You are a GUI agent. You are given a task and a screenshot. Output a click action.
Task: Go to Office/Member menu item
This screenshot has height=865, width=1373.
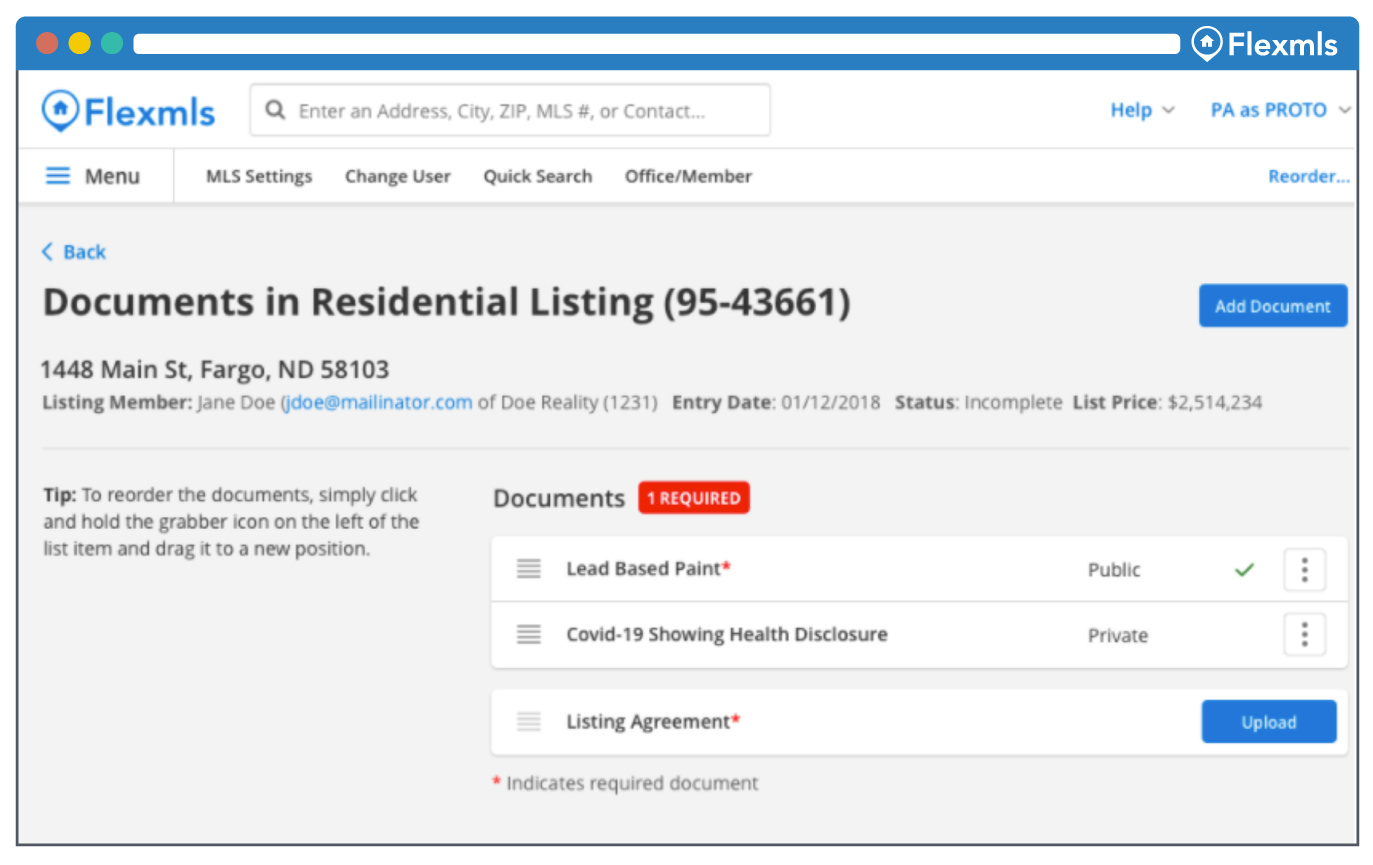pos(688,176)
